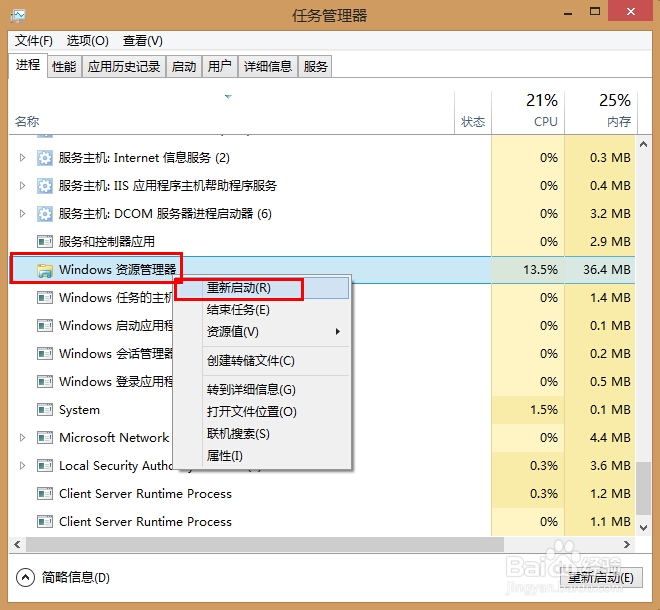The width and height of the screenshot is (660, 610).
Task: Open the 文件(F) menu
Action: click(34, 41)
